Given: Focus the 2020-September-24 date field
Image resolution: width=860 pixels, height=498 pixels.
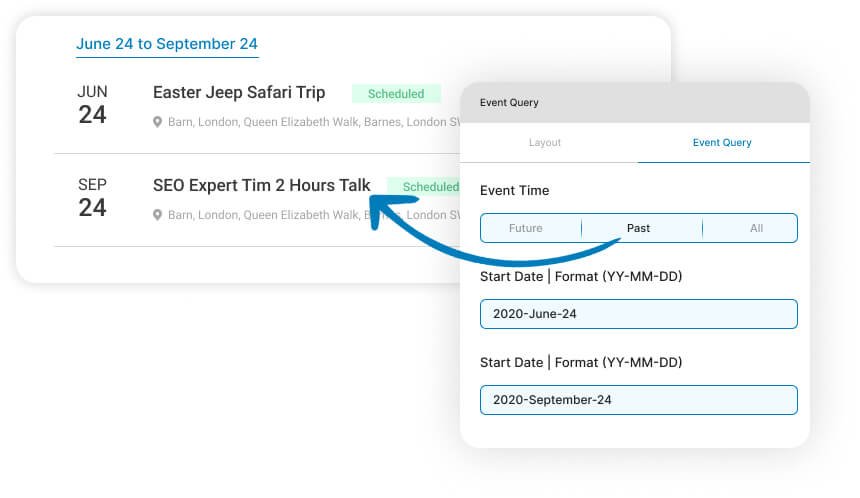Looking at the screenshot, I should click(638, 400).
